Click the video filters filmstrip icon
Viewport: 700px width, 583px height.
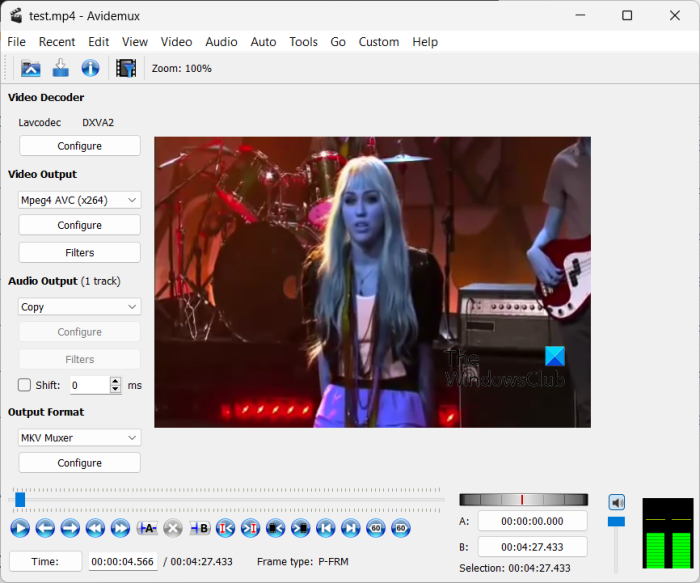click(x=126, y=68)
